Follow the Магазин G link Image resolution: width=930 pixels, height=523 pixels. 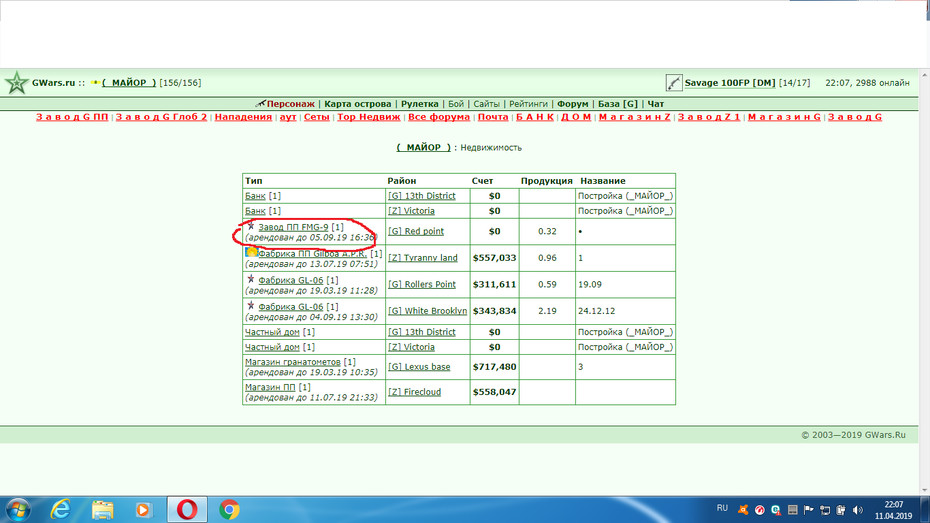click(784, 117)
